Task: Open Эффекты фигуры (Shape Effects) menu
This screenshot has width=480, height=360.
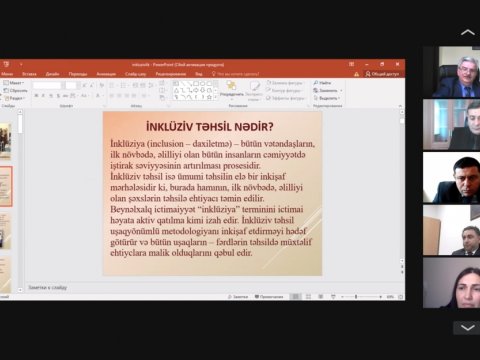Action: pos(286,98)
